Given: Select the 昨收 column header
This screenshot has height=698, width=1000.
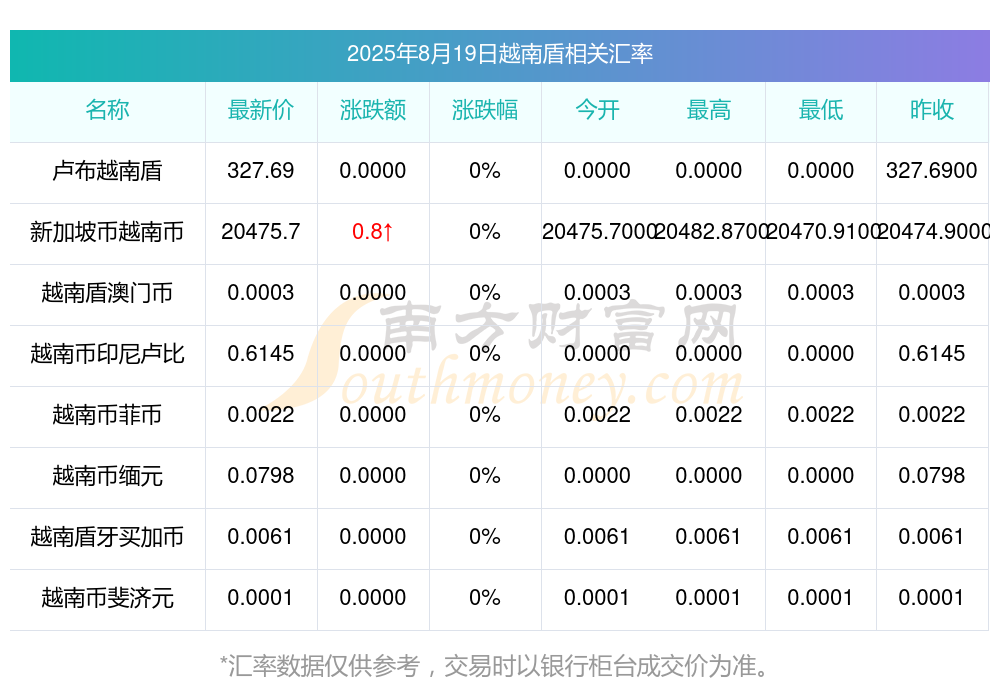Looking at the screenshot, I should (x=932, y=110).
